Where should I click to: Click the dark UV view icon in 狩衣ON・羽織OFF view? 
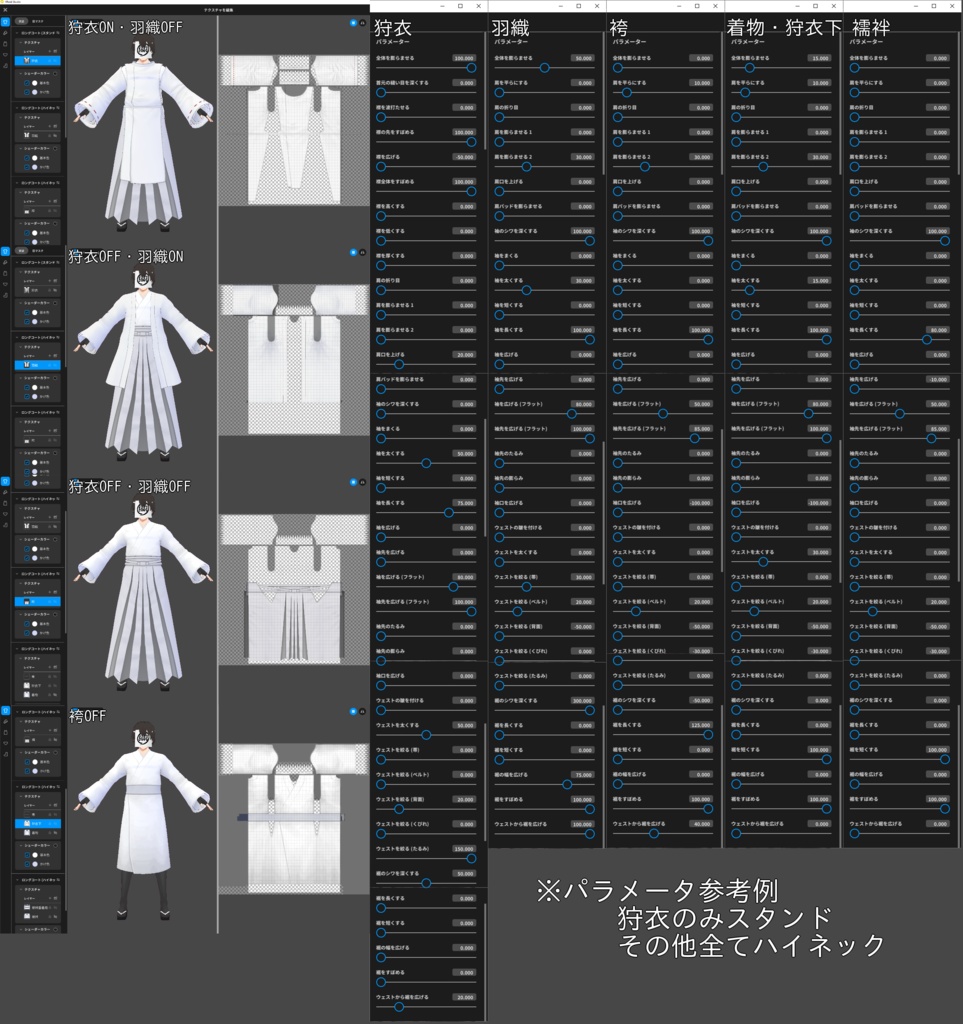(x=362, y=23)
